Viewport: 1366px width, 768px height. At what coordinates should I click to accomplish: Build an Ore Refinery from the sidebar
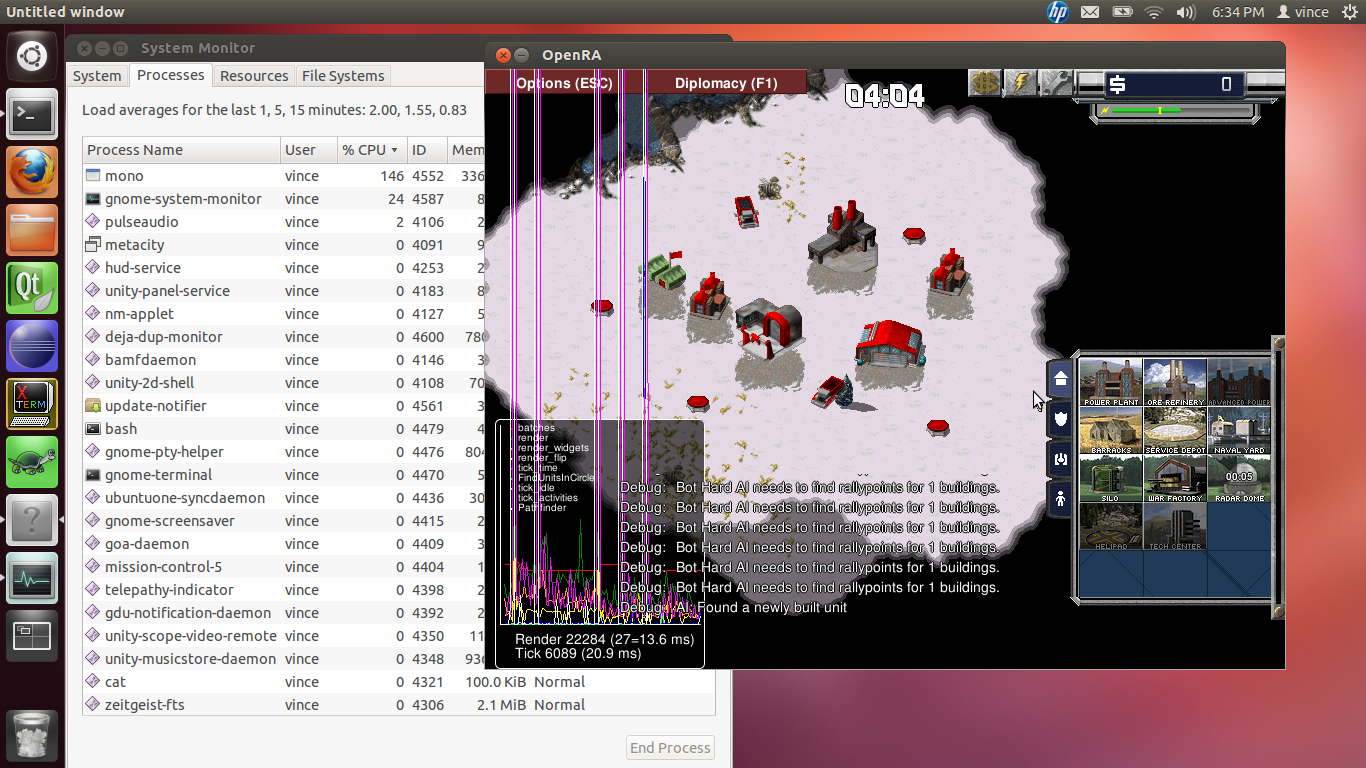pos(1175,383)
